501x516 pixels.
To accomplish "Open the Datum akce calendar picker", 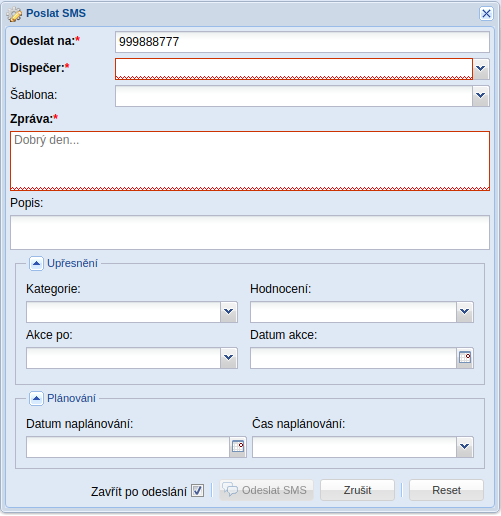I will pyautogui.click(x=465, y=358).
